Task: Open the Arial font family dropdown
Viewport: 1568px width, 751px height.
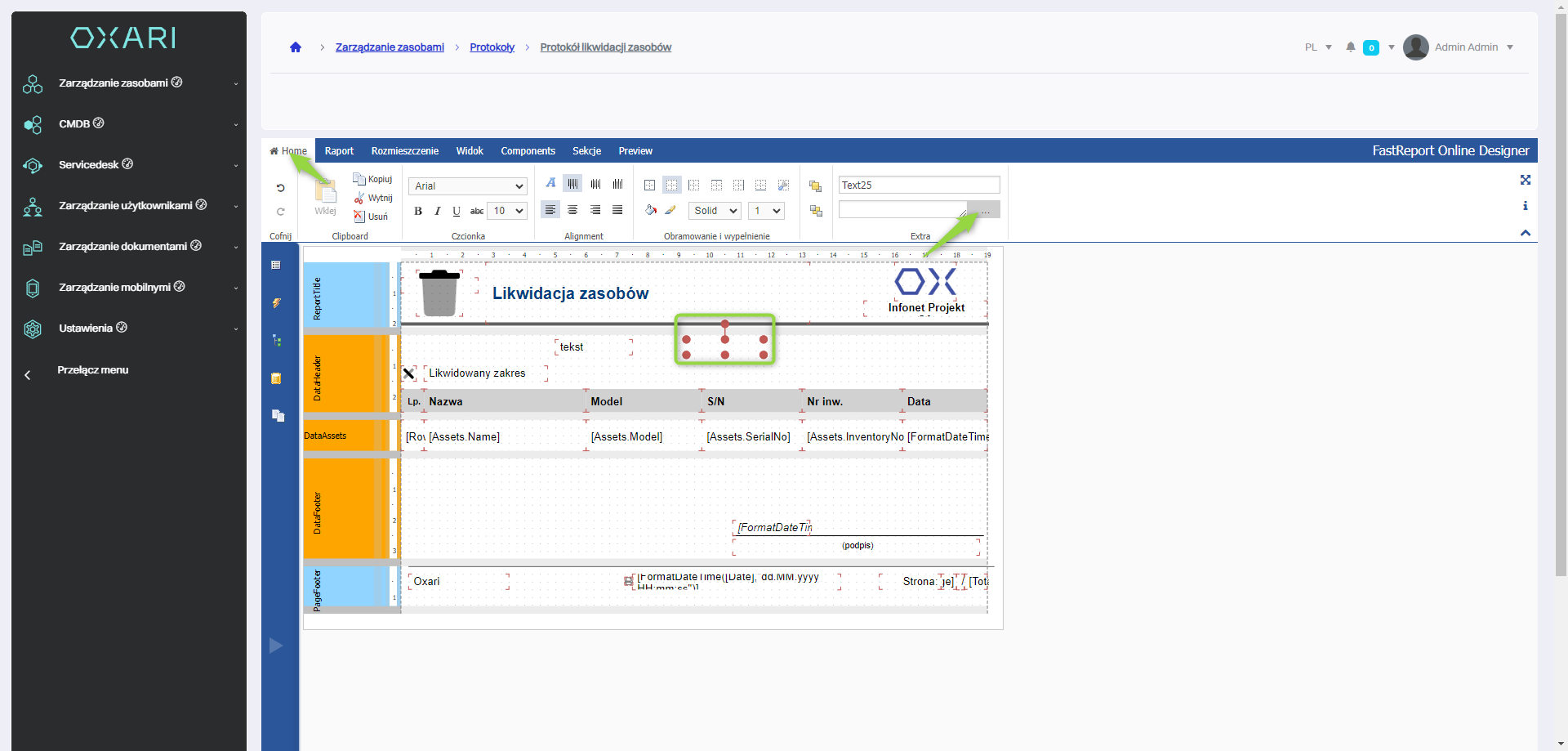Action: click(x=468, y=186)
